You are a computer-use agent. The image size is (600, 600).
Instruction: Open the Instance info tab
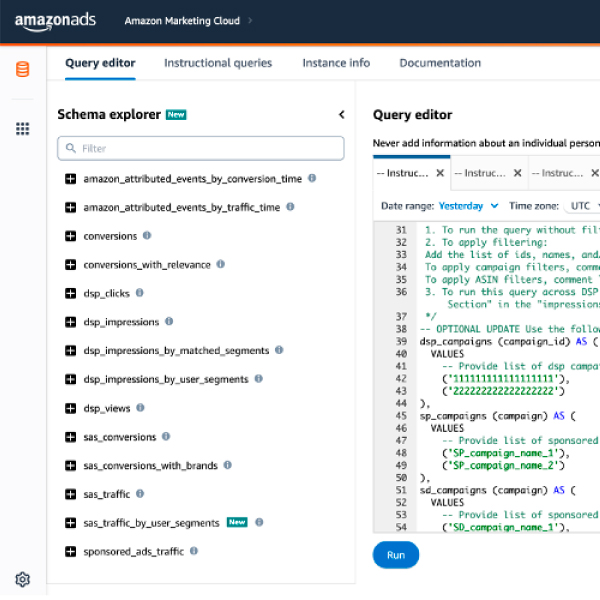pyautogui.click(x=336, y=63)
